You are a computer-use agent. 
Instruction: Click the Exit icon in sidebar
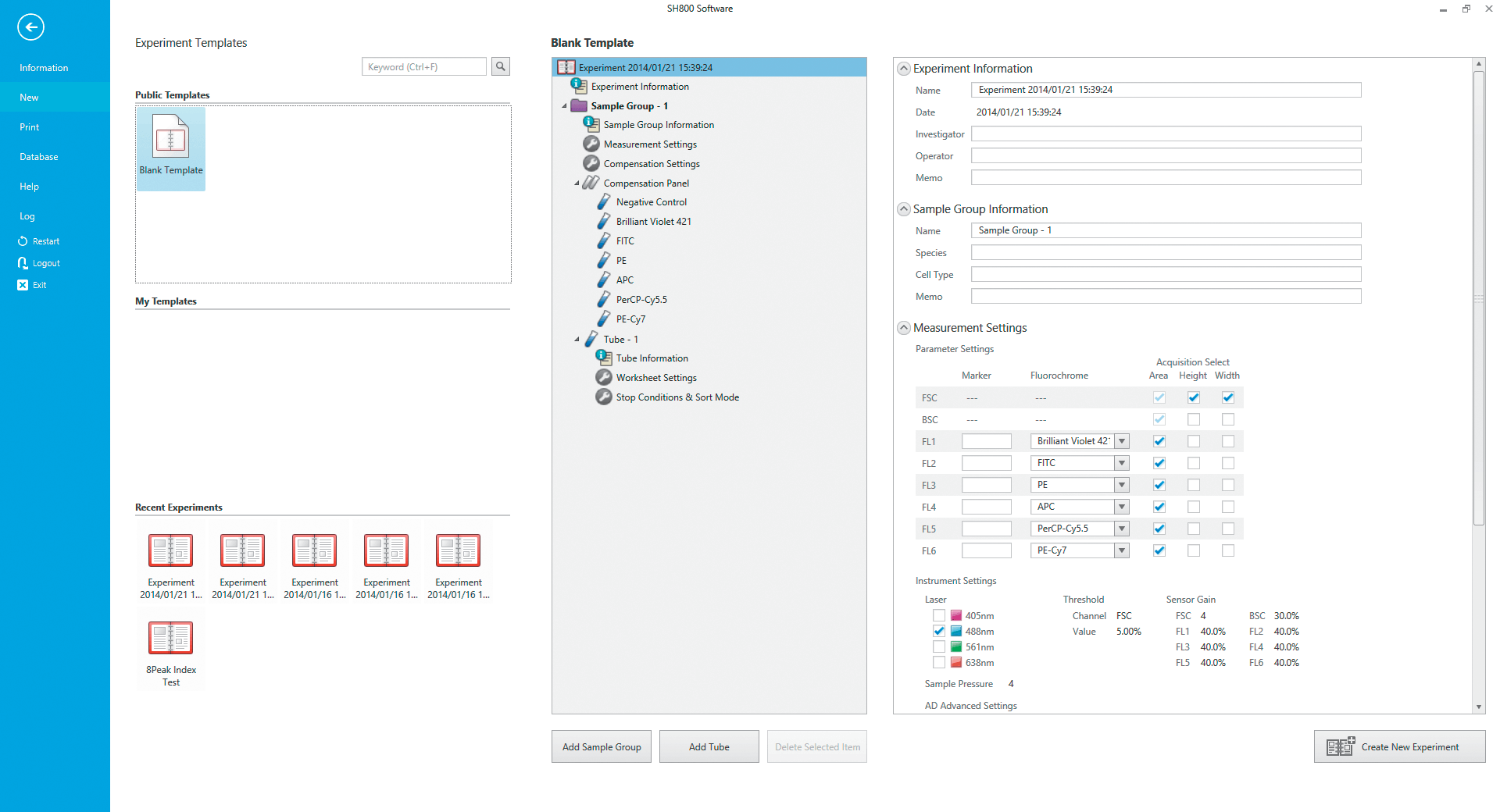pyautogui.click(x=23, y=285)
